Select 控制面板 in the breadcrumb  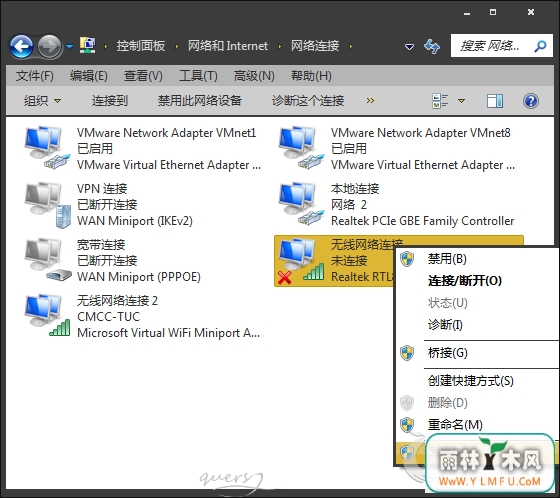click(141, 46)
